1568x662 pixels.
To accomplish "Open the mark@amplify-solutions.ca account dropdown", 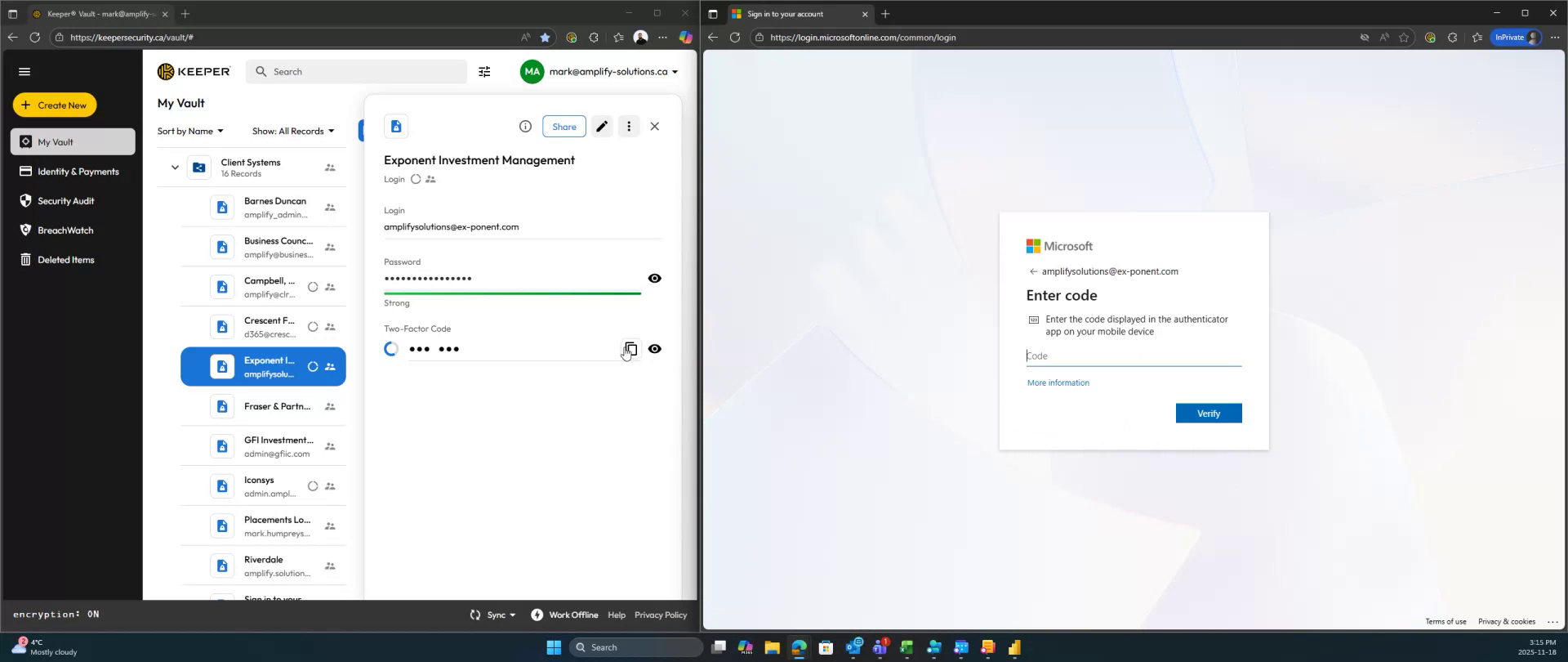I will 600,72.
